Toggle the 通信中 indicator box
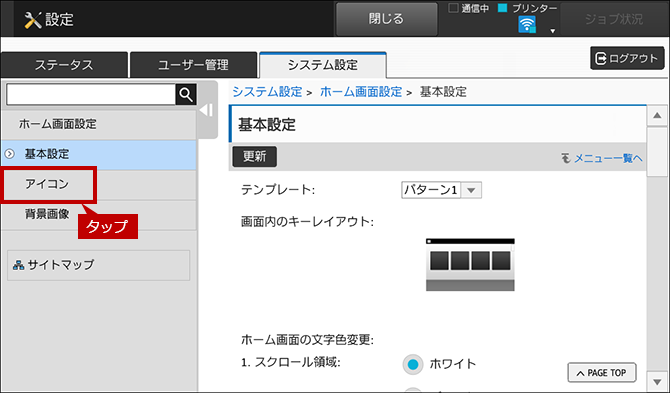Image resolution: width=670 pixels, height=393 pixels. tap(453, 8)
